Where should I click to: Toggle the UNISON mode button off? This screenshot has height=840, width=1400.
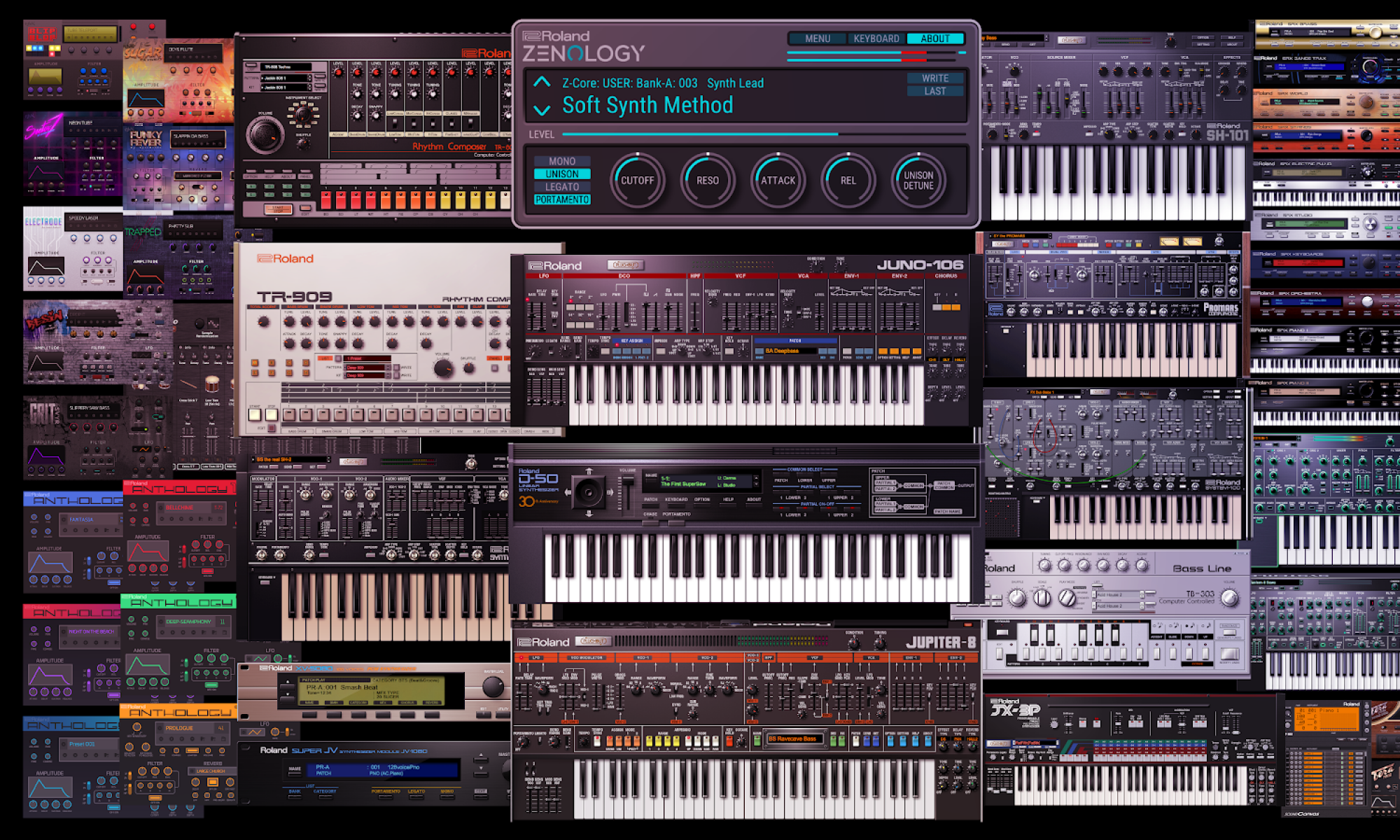tap(562, 174)
